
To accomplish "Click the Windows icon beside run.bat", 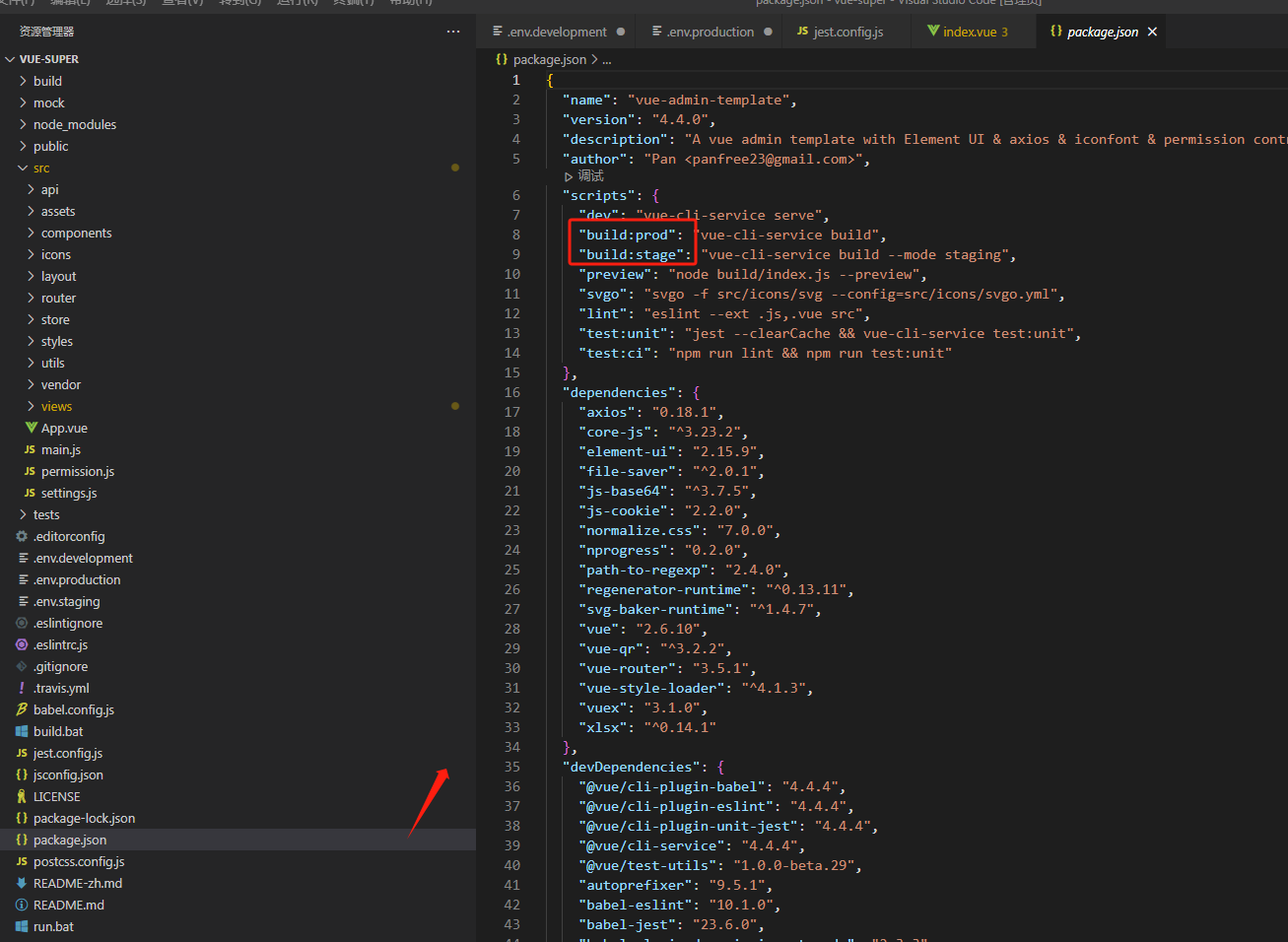I will click(22, 926).
